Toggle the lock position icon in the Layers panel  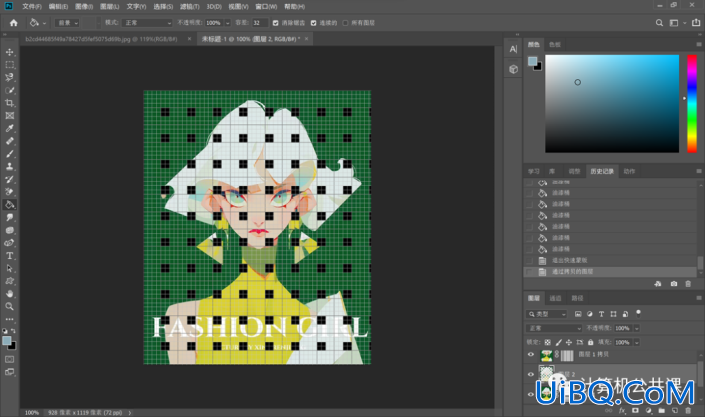pos(569,342)
